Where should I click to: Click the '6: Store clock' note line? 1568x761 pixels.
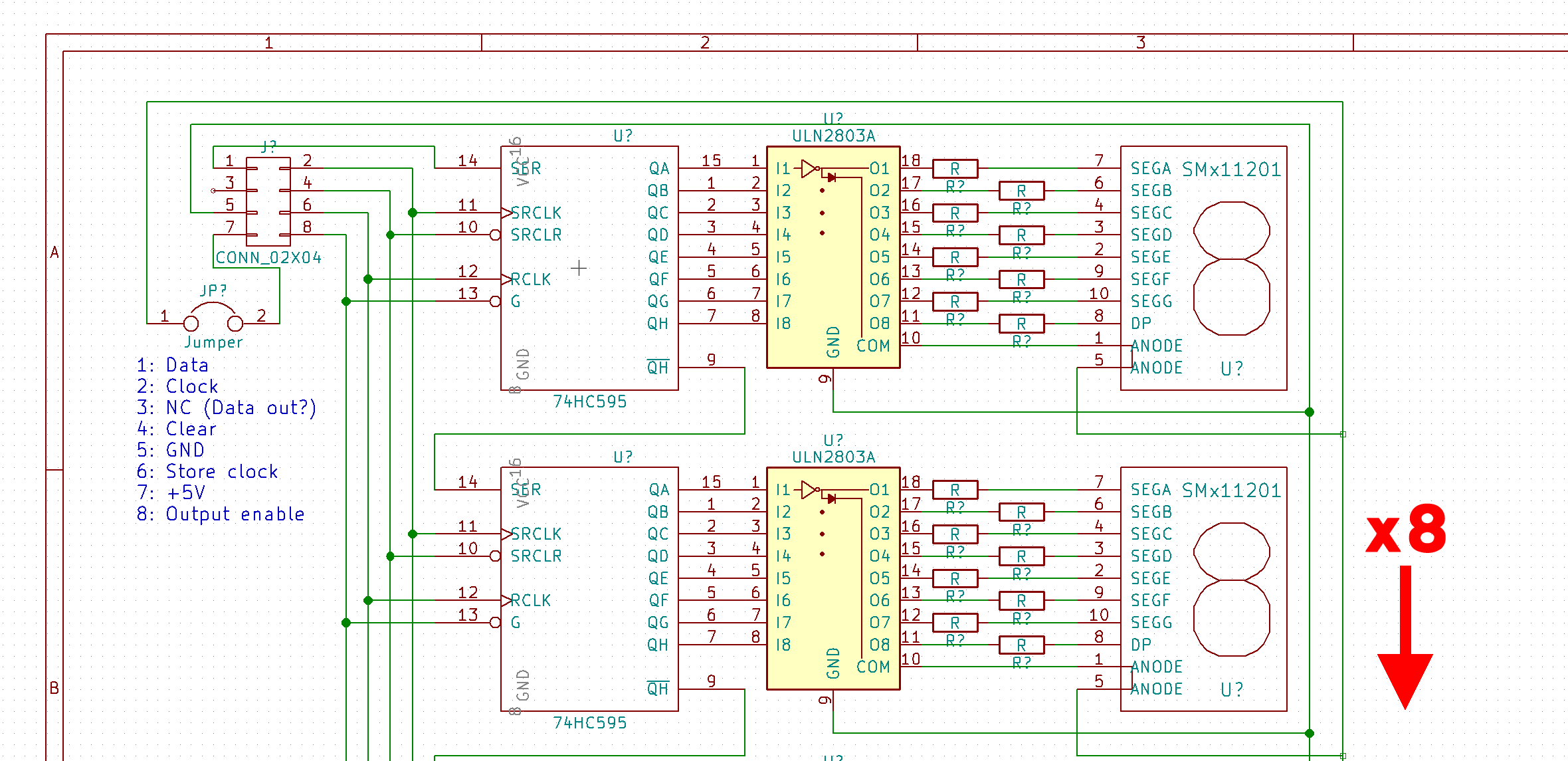(x=207, y=471)
